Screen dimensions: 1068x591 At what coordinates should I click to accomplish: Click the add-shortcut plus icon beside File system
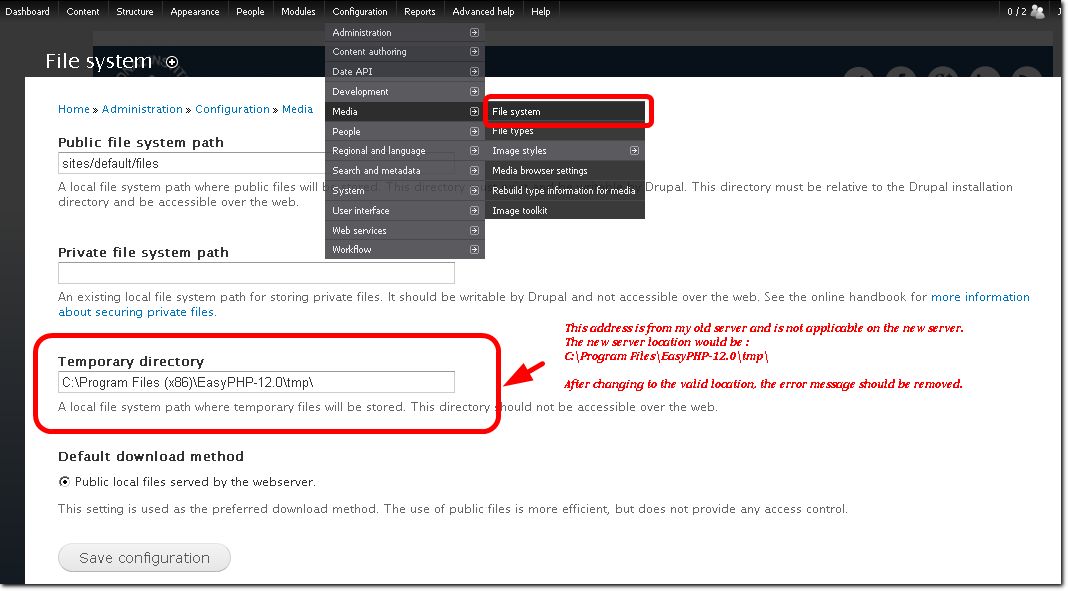[x=172, y=62]
